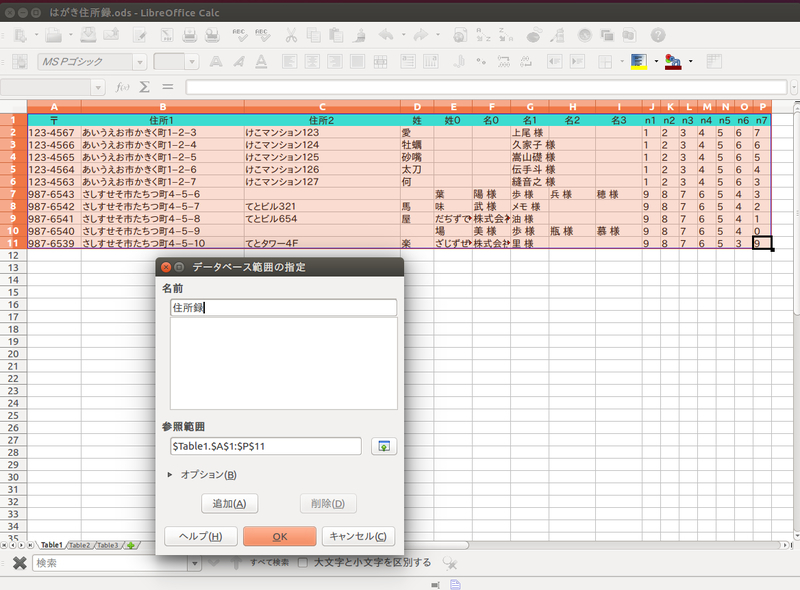Click the Cut scissors icon
This screenshot has width=800, height=590.
tap(291, 35)
